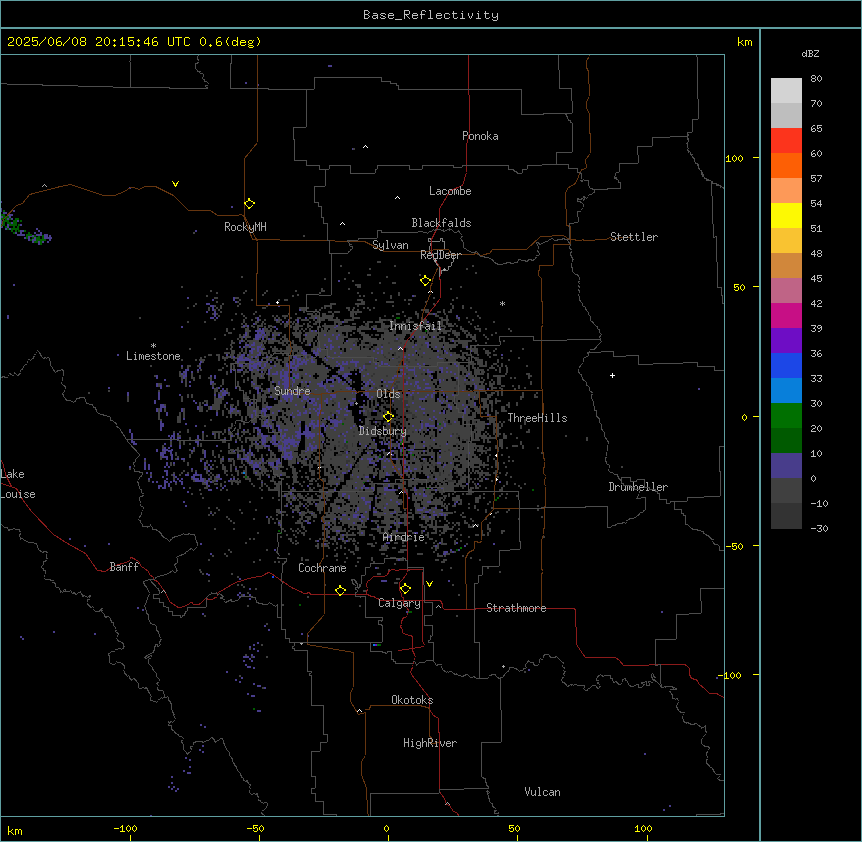Click the Didsbury city label
This screenshot has height=842, width=862.
[x=383, y=431]
